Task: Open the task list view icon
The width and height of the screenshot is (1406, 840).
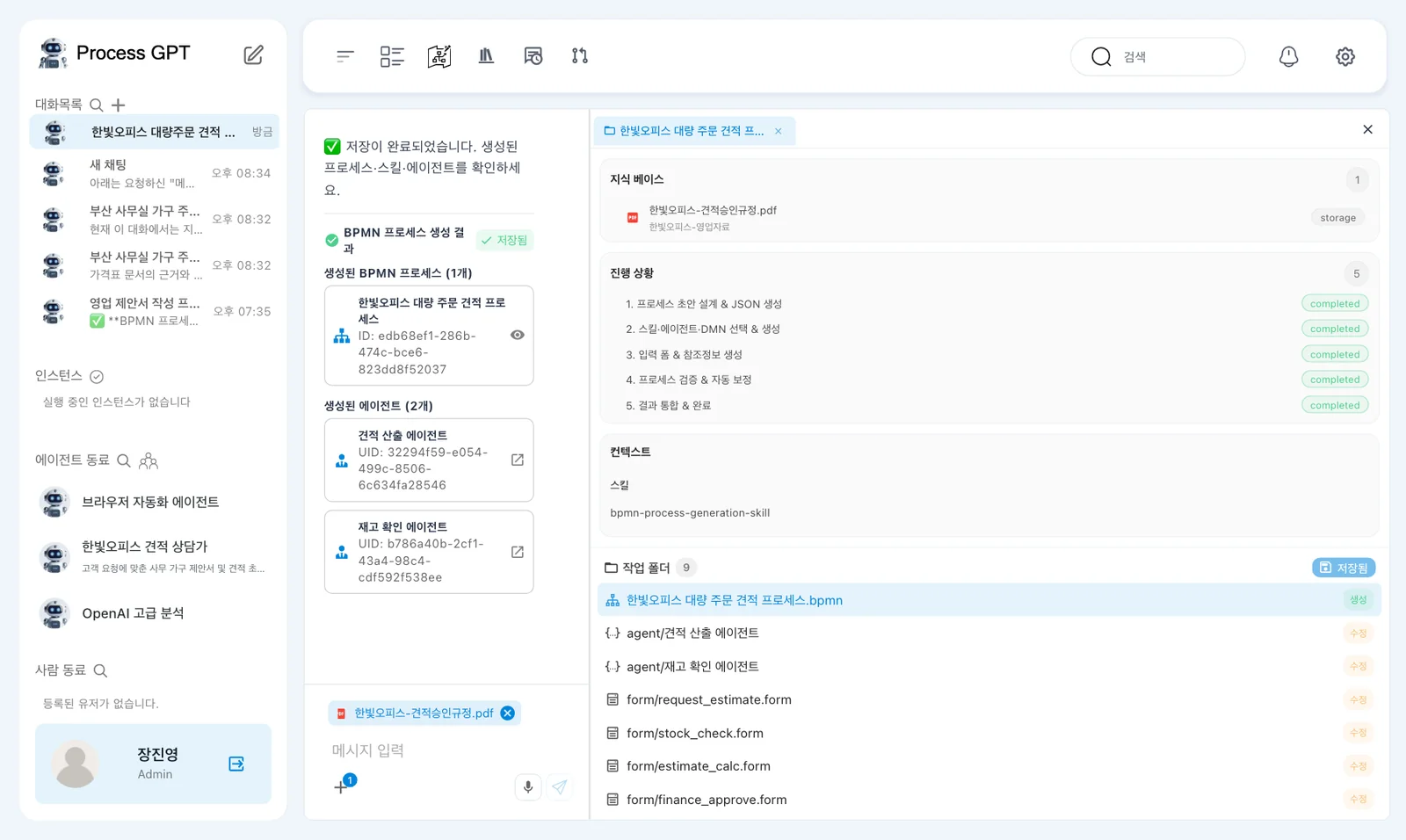Action: click(392, 56)
